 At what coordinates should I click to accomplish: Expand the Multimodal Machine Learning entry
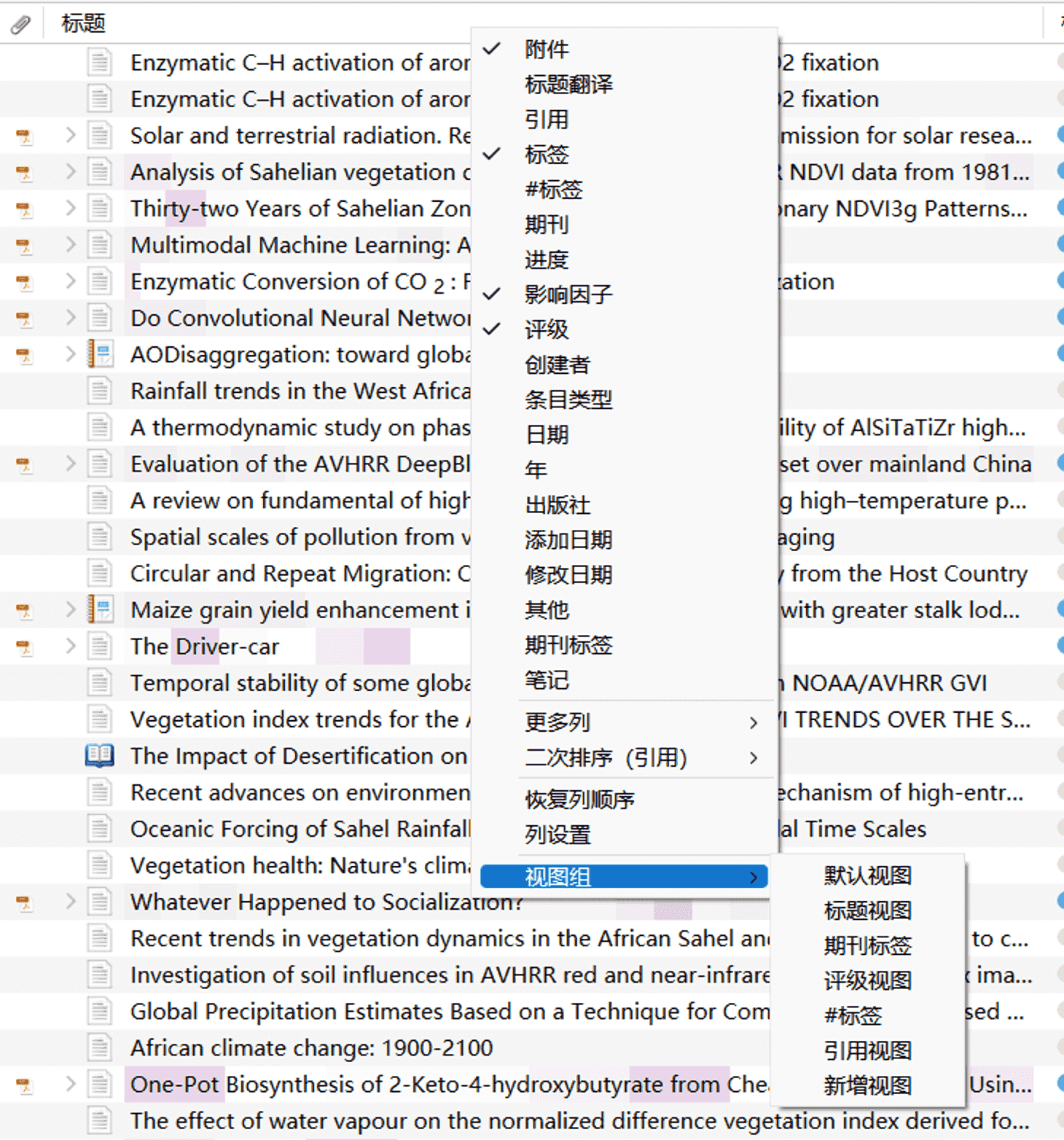coord(71,245)
